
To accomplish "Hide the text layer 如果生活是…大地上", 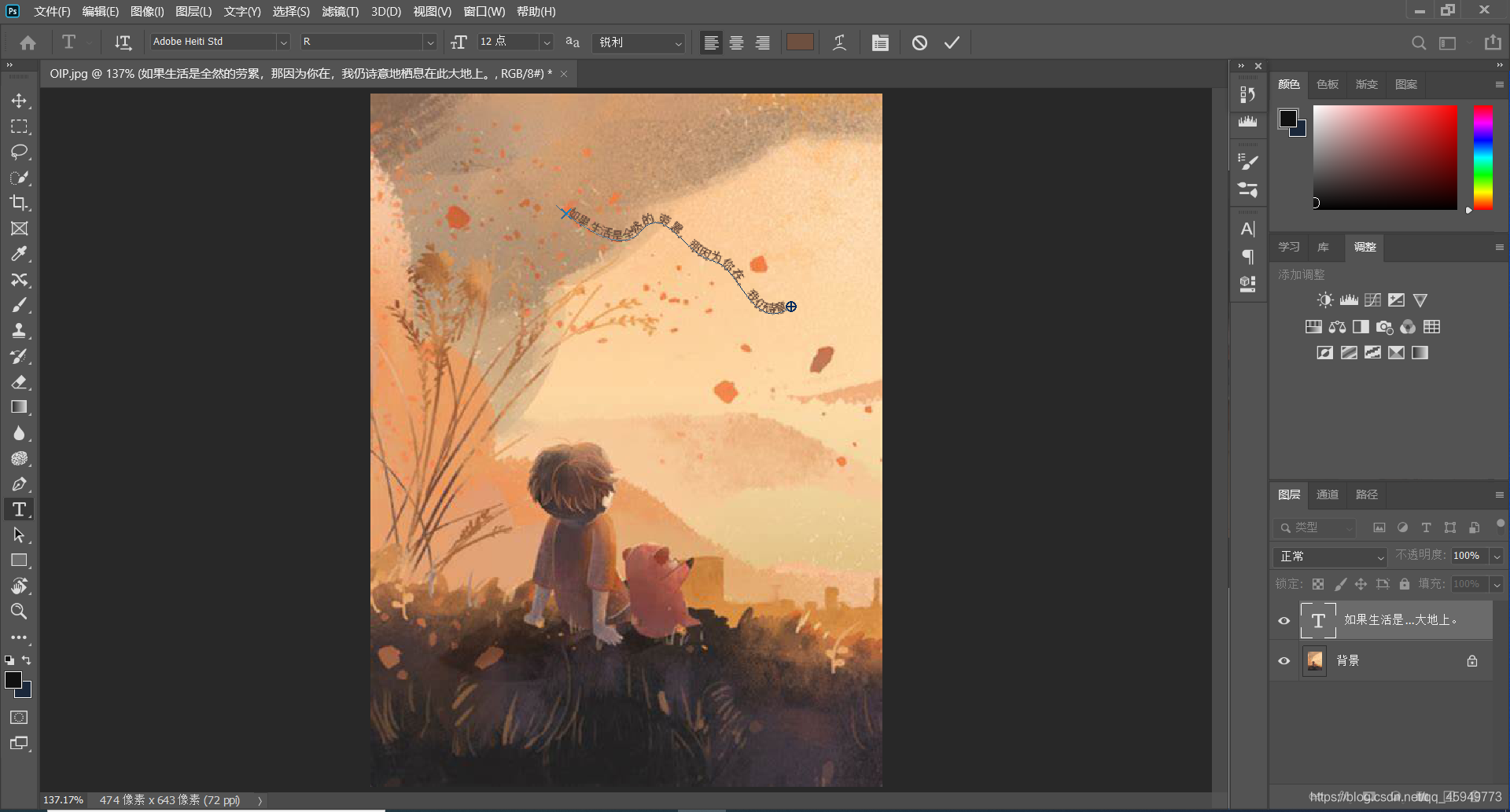I will pyautogui.click(x=1284, y=620).
